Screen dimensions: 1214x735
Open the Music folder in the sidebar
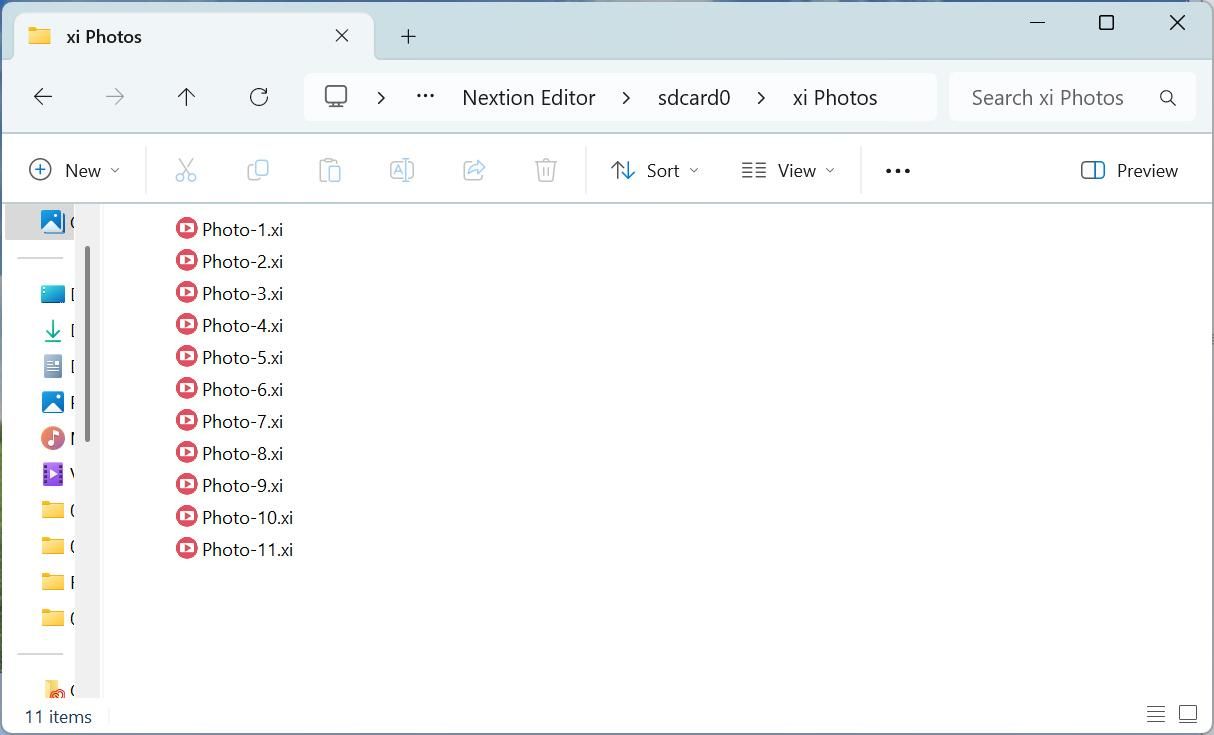[53, 437]
